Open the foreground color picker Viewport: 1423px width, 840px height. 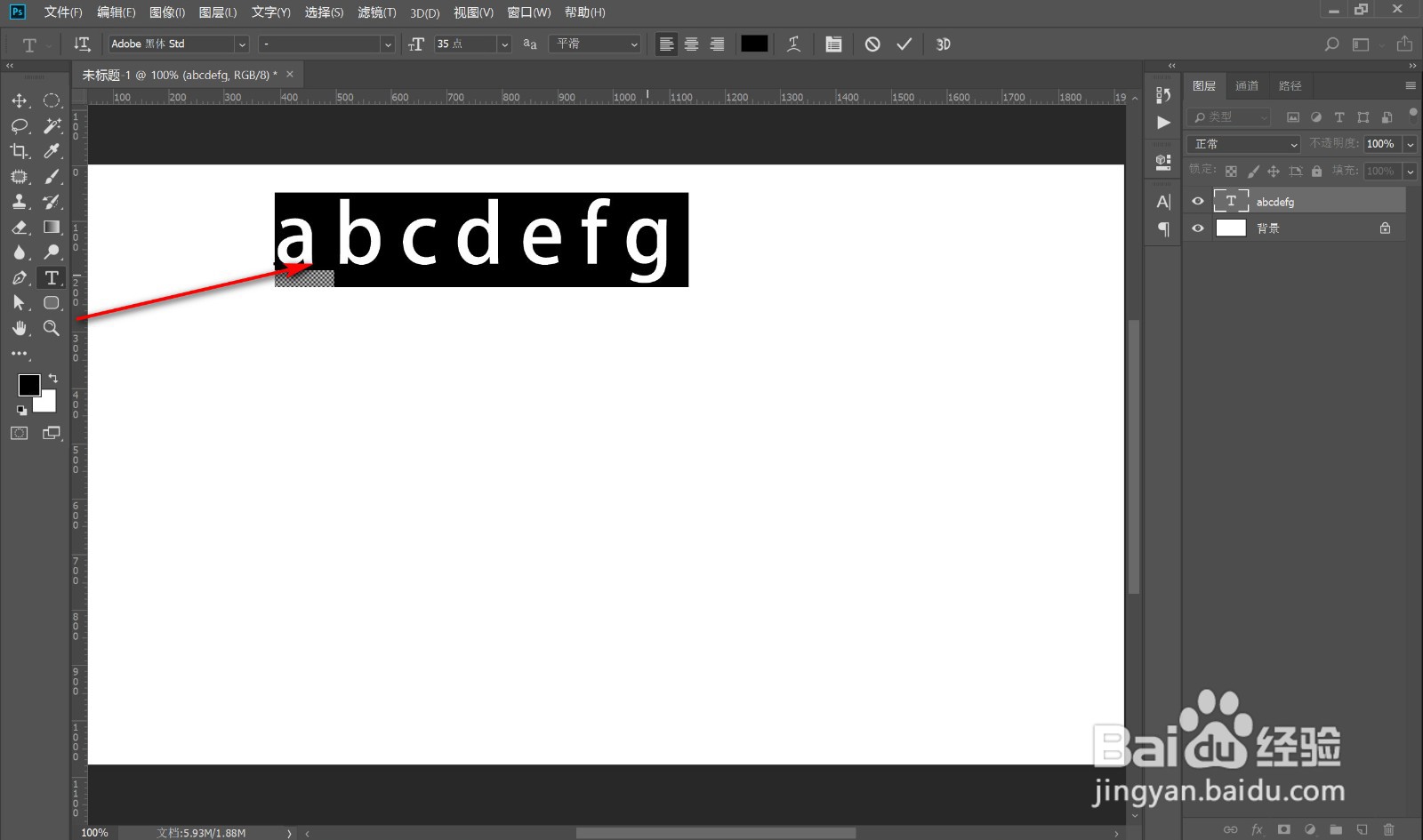point(28,385)
